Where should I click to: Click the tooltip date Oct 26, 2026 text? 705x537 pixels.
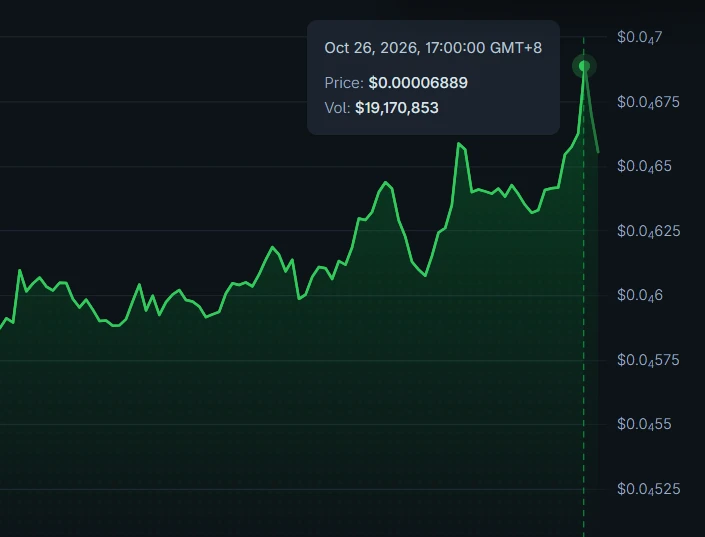372,48
